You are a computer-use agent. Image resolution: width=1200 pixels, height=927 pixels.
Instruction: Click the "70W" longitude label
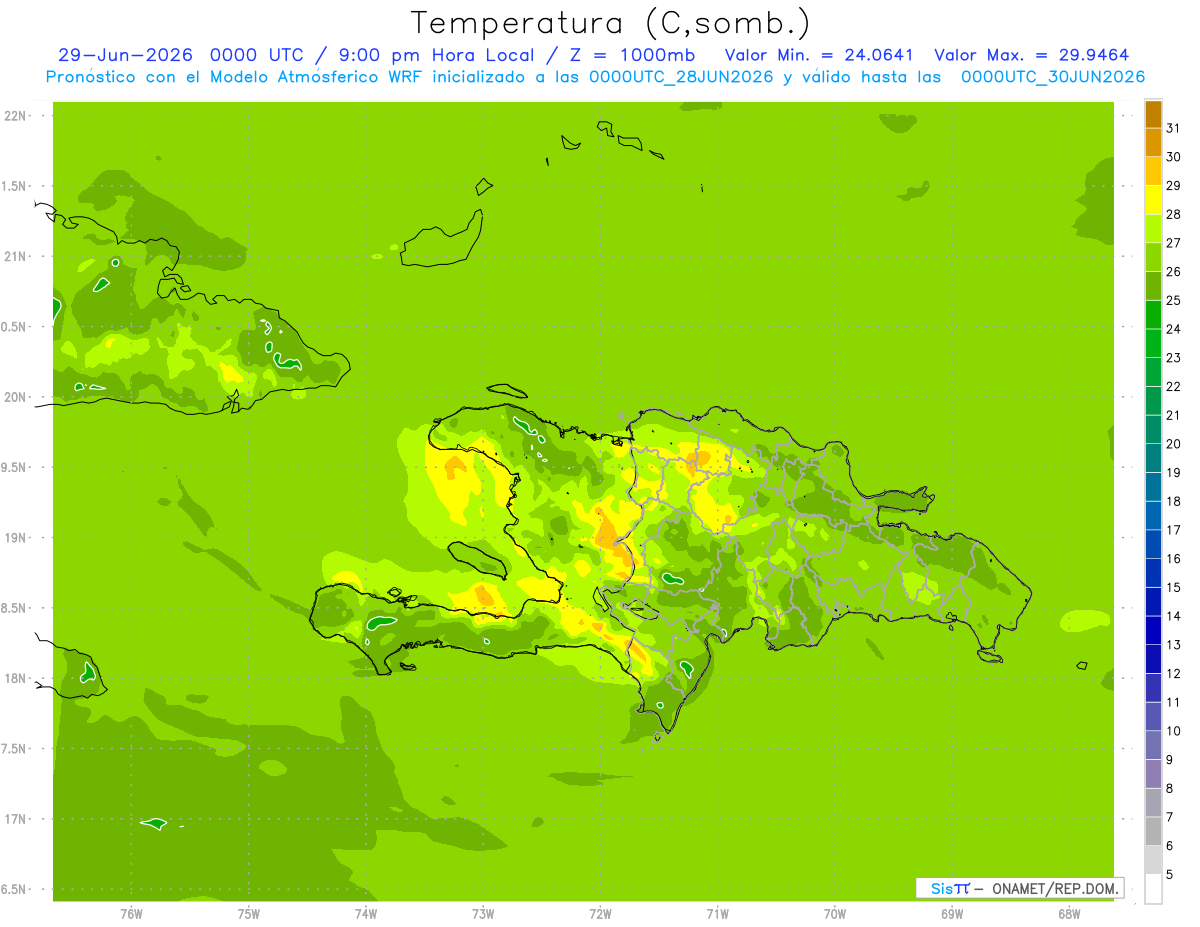pyautogui.click(x=835, y=914)
